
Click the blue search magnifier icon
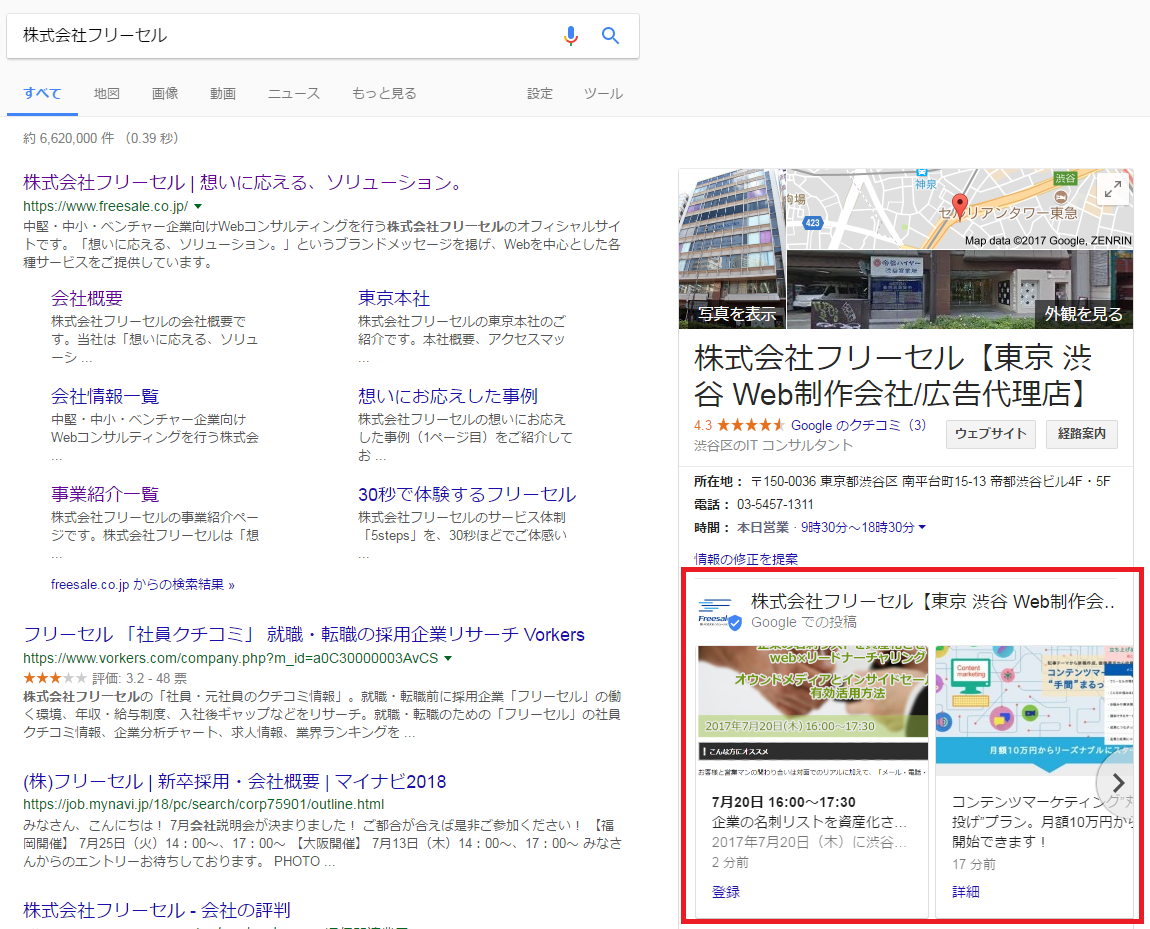click(x=610, y=35)
